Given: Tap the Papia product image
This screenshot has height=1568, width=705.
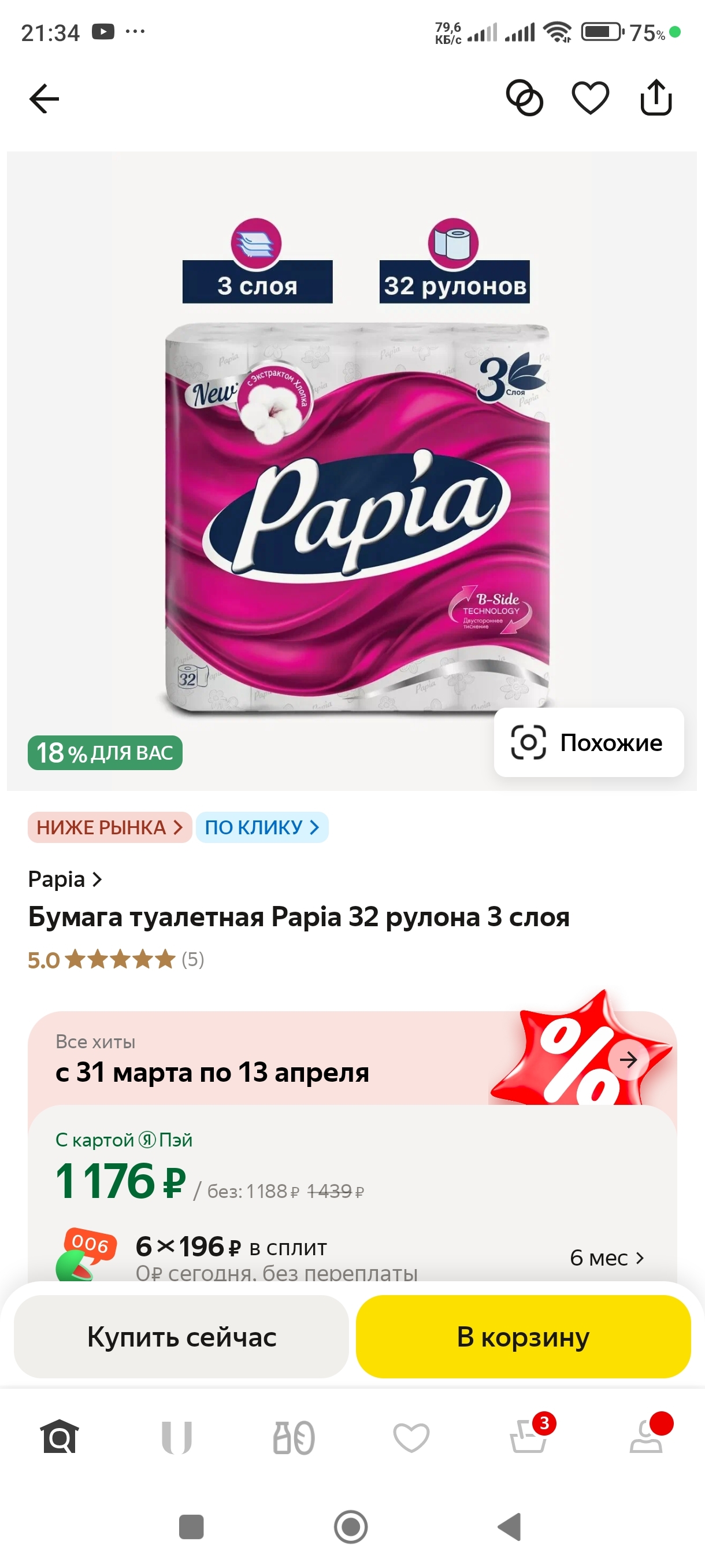Looking at the screenshot, I should click(357, 517).
